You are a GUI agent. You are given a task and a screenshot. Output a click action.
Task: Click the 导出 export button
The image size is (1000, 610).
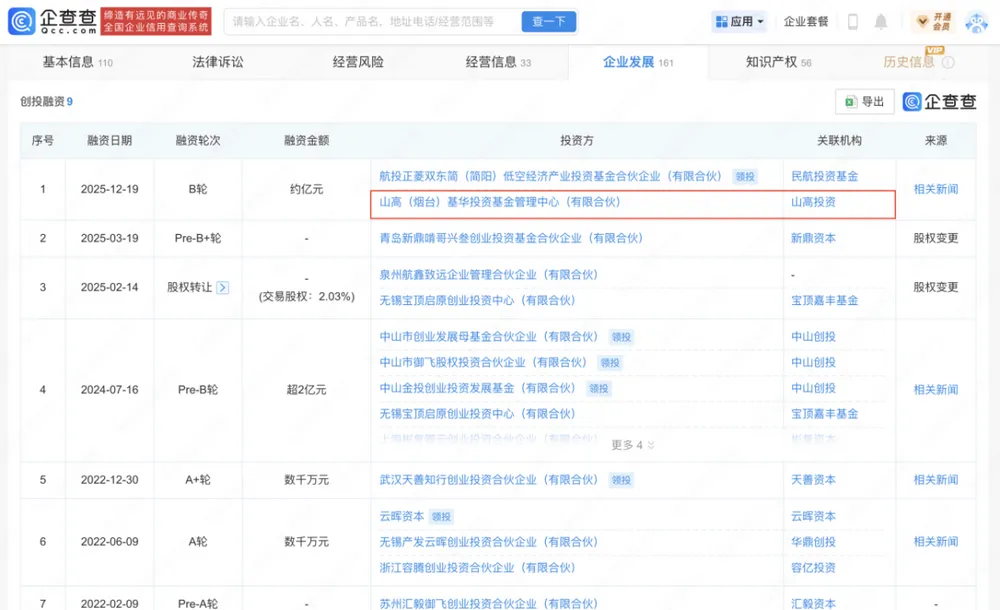(865, 101)
